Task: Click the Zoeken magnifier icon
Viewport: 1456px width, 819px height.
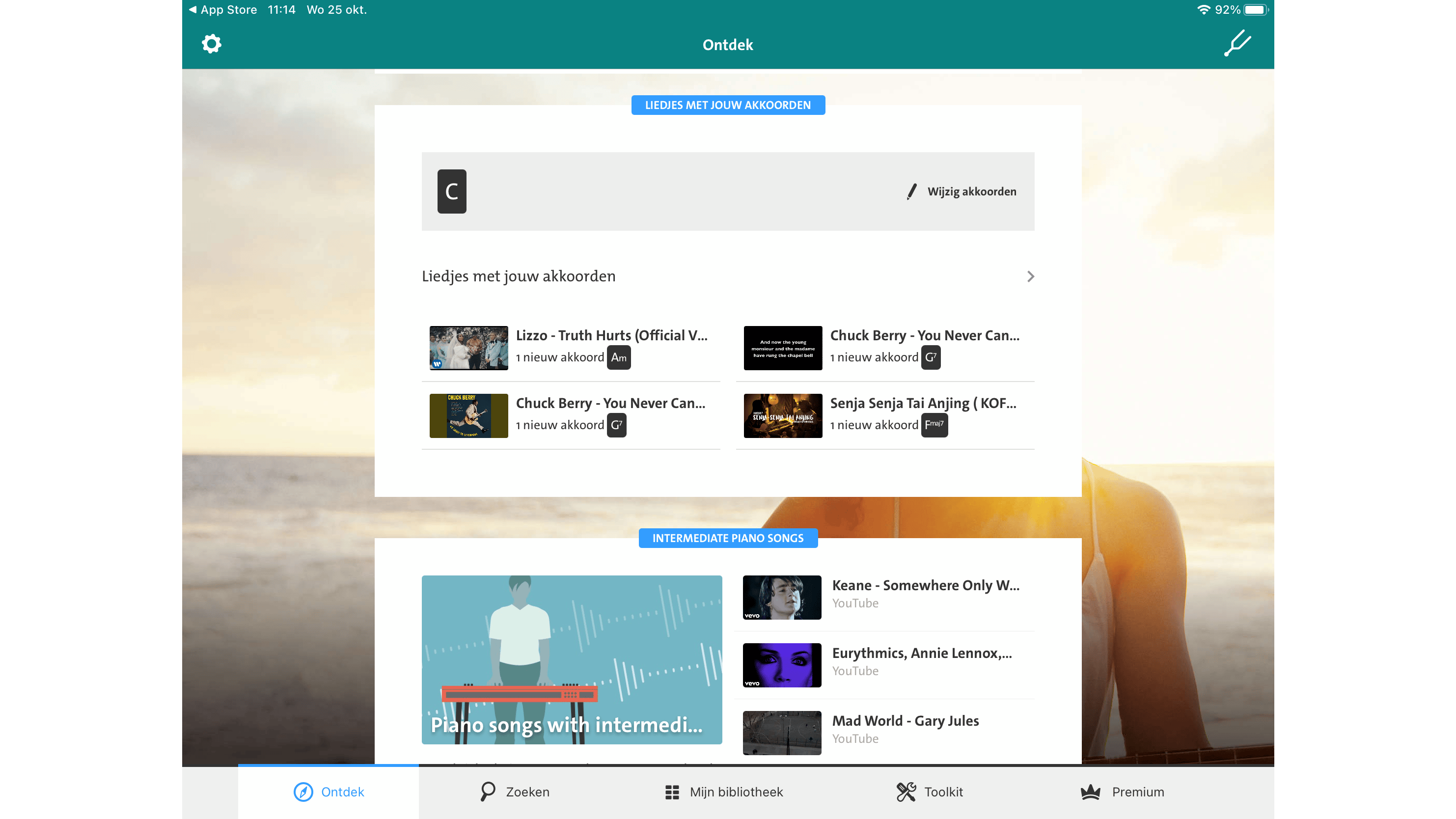Action: (487, 792)
